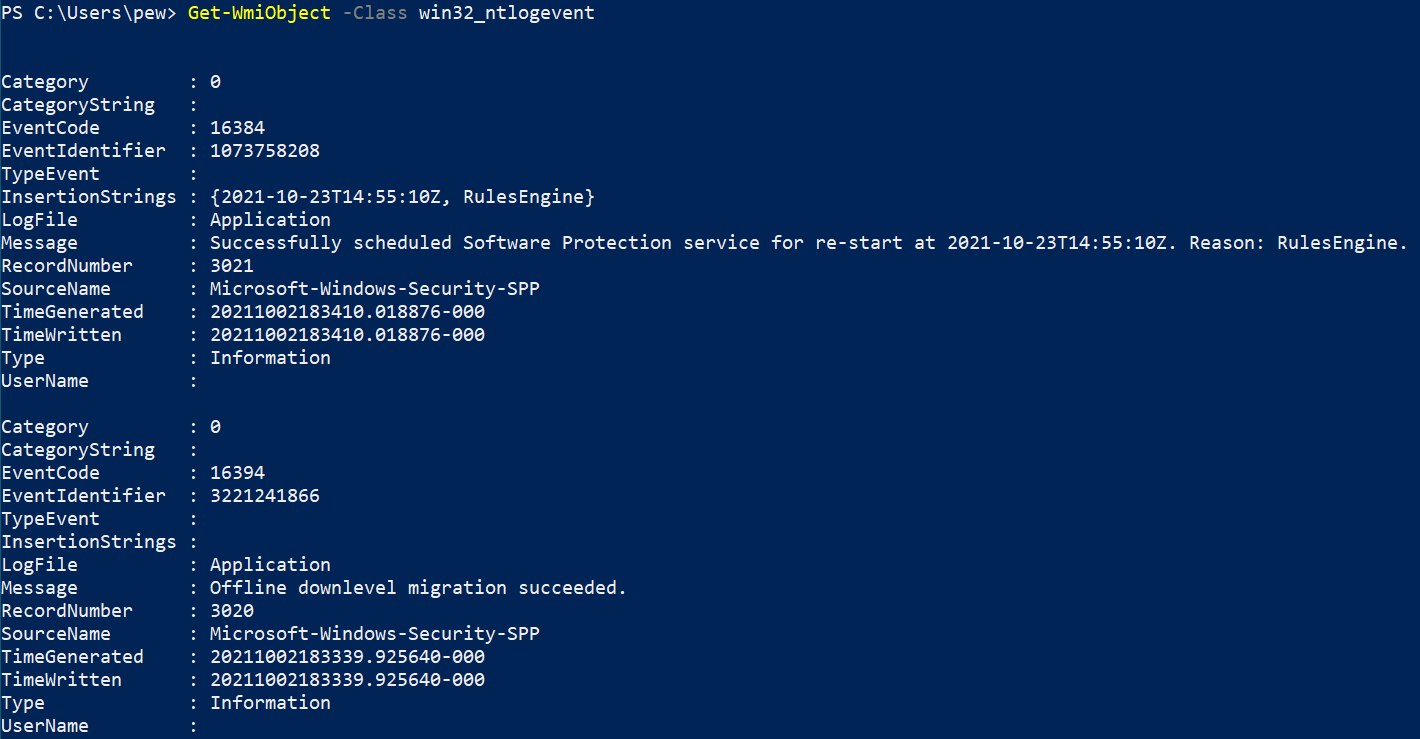Click EventIdentifier value 1073758208
Viewport: 1420px width, 739px height.
[x=265, y=151]
